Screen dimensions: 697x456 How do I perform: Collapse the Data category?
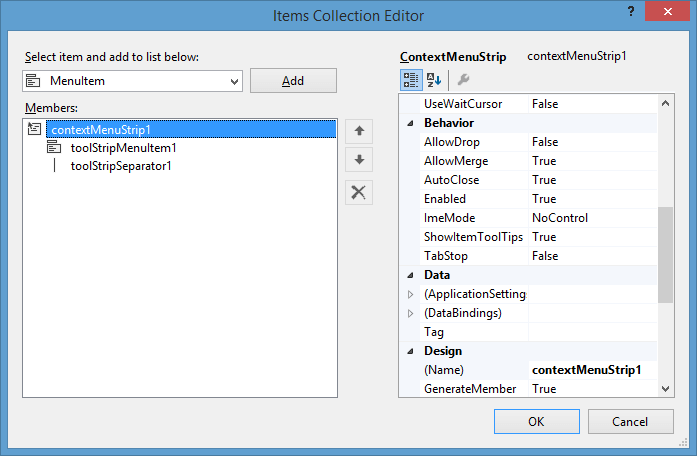pos(410,275)
